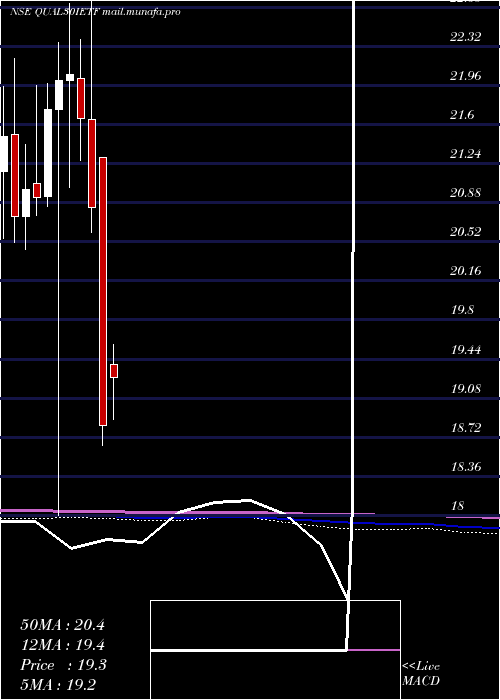This screenshot has width=500, height=700.
Task: Select the 19.44 price axis label
Action: (465, 349)
